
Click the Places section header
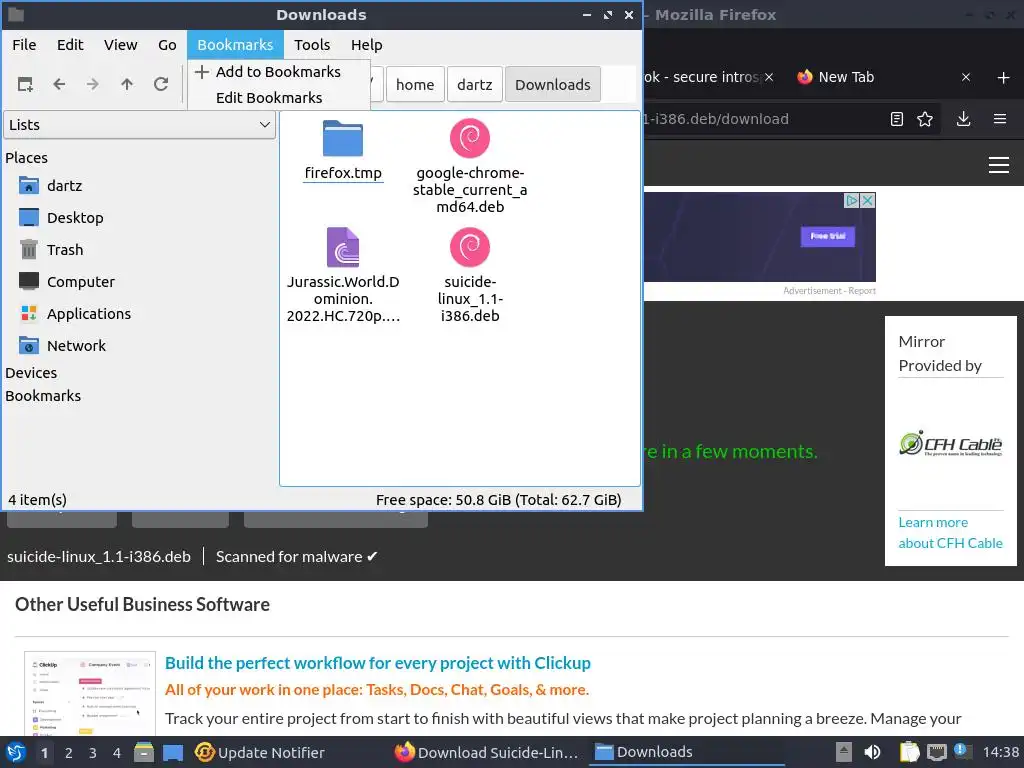[x=26, y=158]
